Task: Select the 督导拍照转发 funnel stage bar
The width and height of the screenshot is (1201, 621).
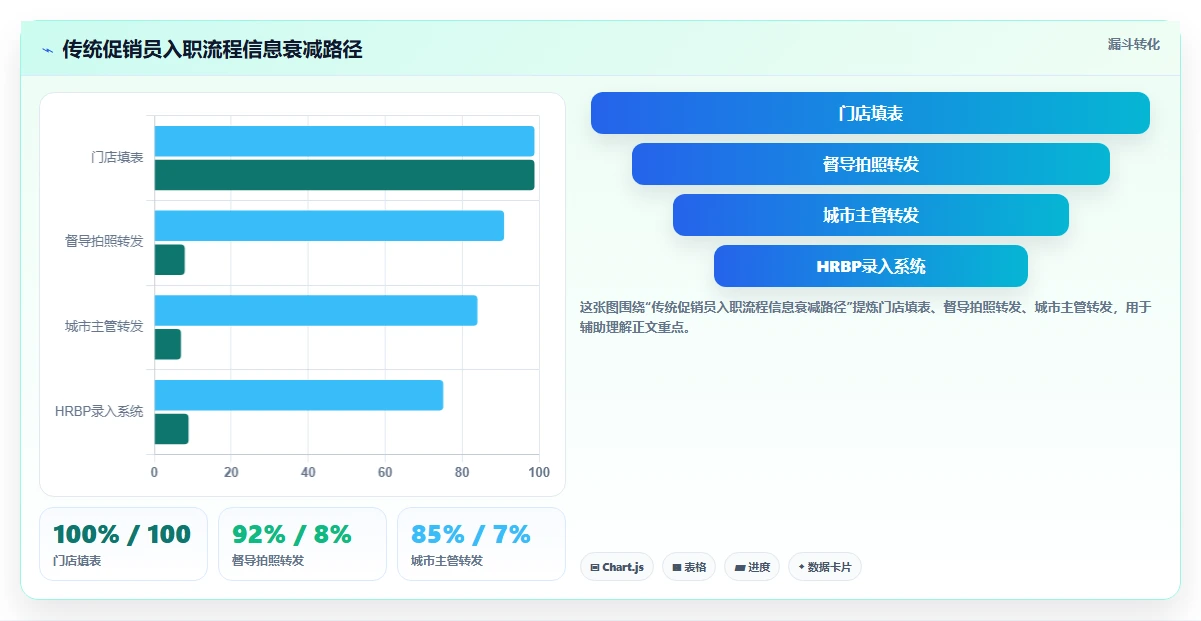Action: 870,164
